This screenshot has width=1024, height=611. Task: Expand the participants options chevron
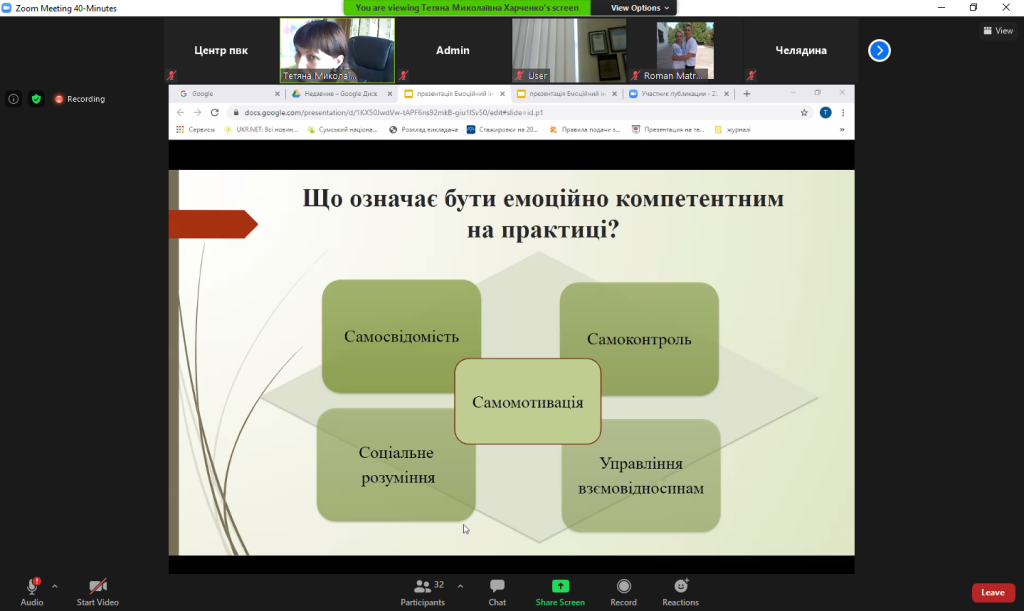(x=460, y=586)
